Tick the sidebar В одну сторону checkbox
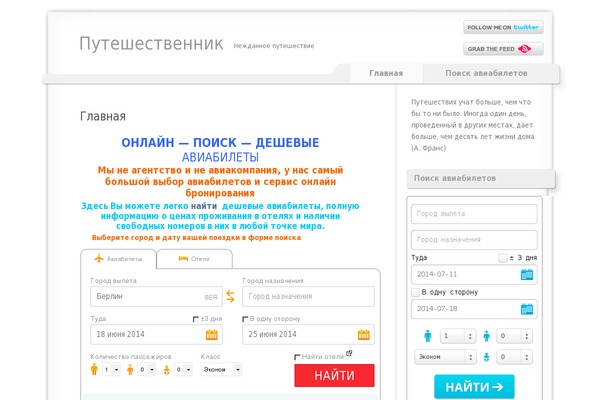The width and height of the screenshot is (600, 400). click(416, 292)
